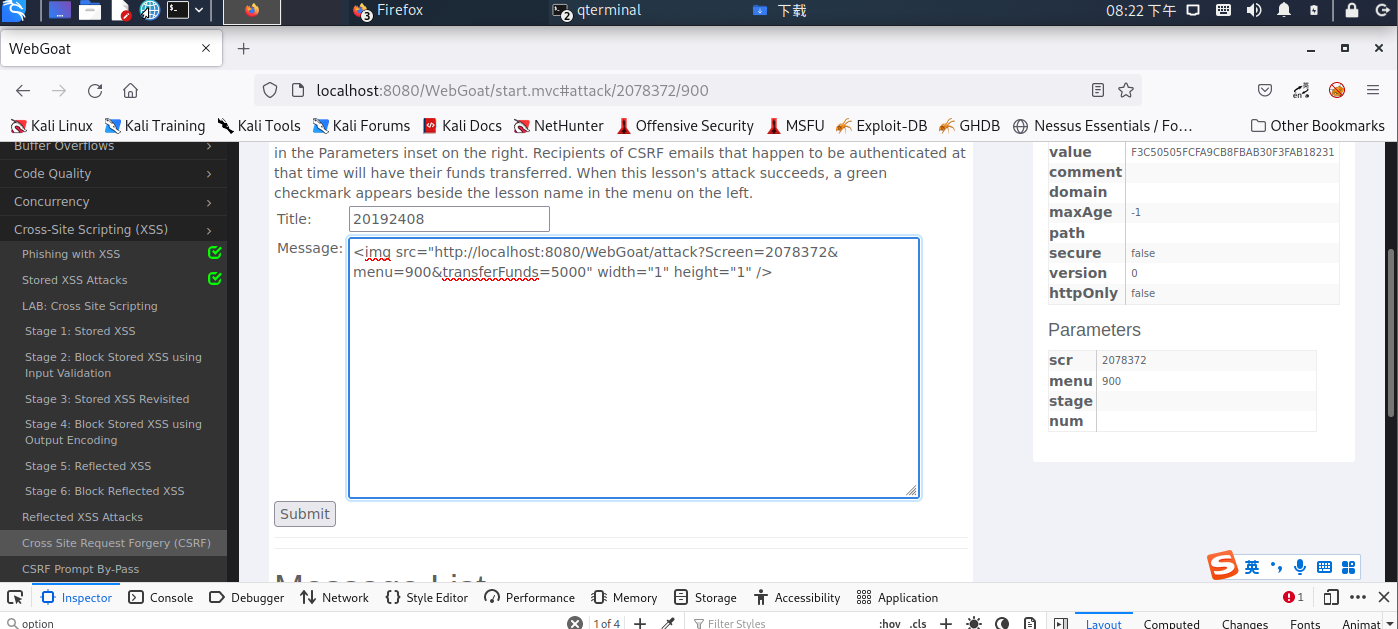Switch to the Debugger devtools tab
The image size is (1398, 629).
[x=246, y=597]
